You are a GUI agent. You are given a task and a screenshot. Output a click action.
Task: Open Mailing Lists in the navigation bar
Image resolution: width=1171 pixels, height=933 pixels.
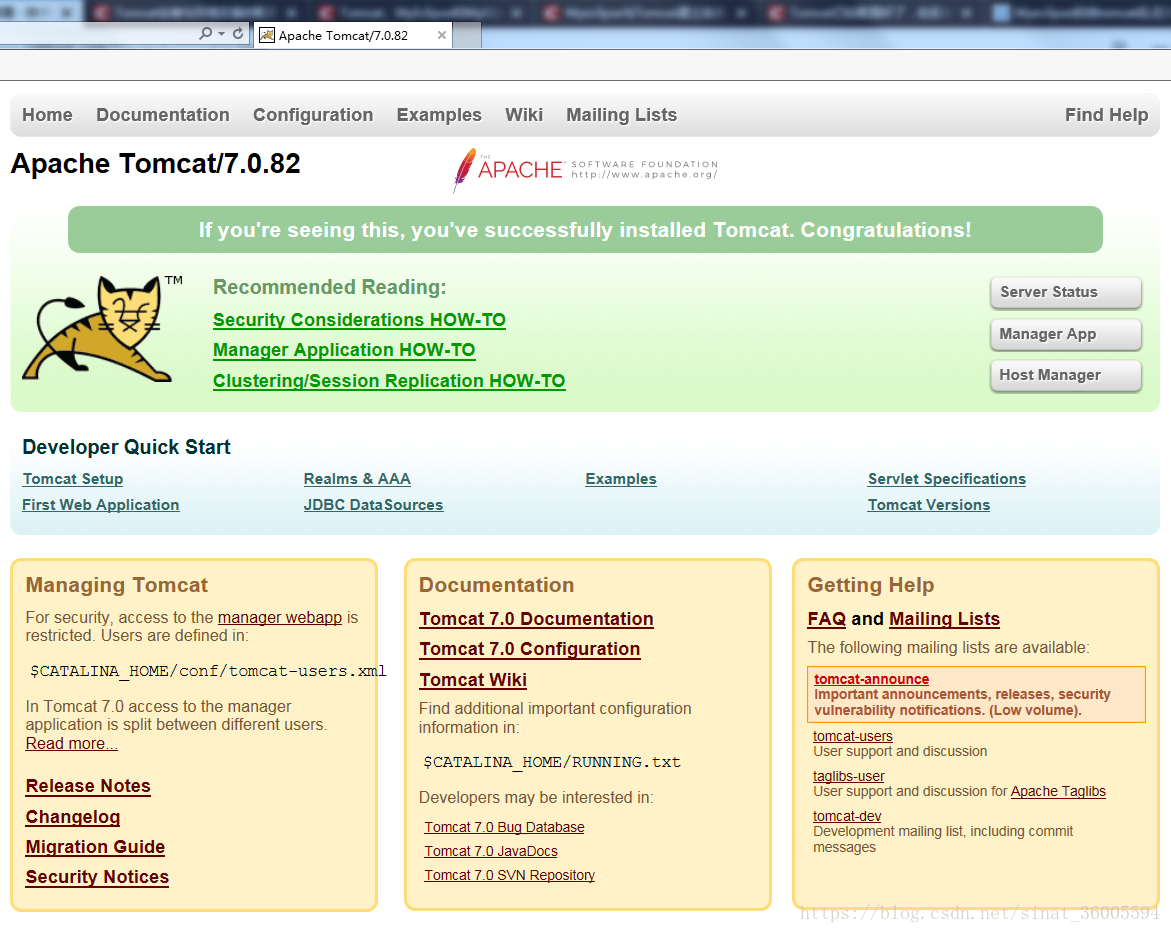pos(621,115)
